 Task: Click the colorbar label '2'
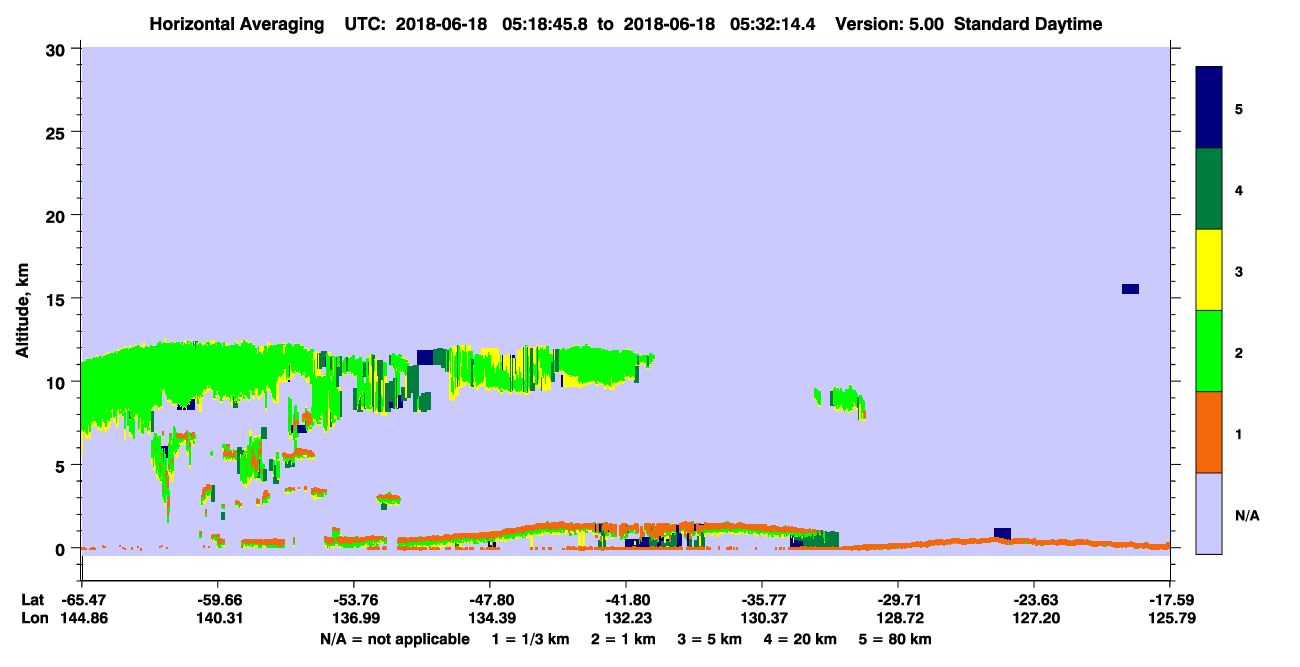(x=1239, y=352)
